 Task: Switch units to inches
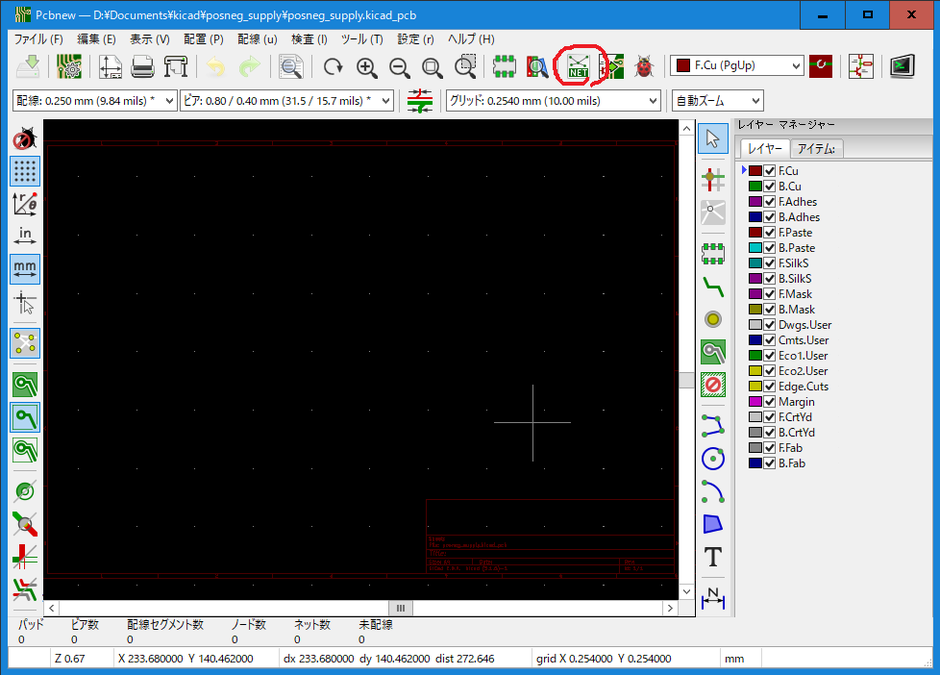(25, 235)
